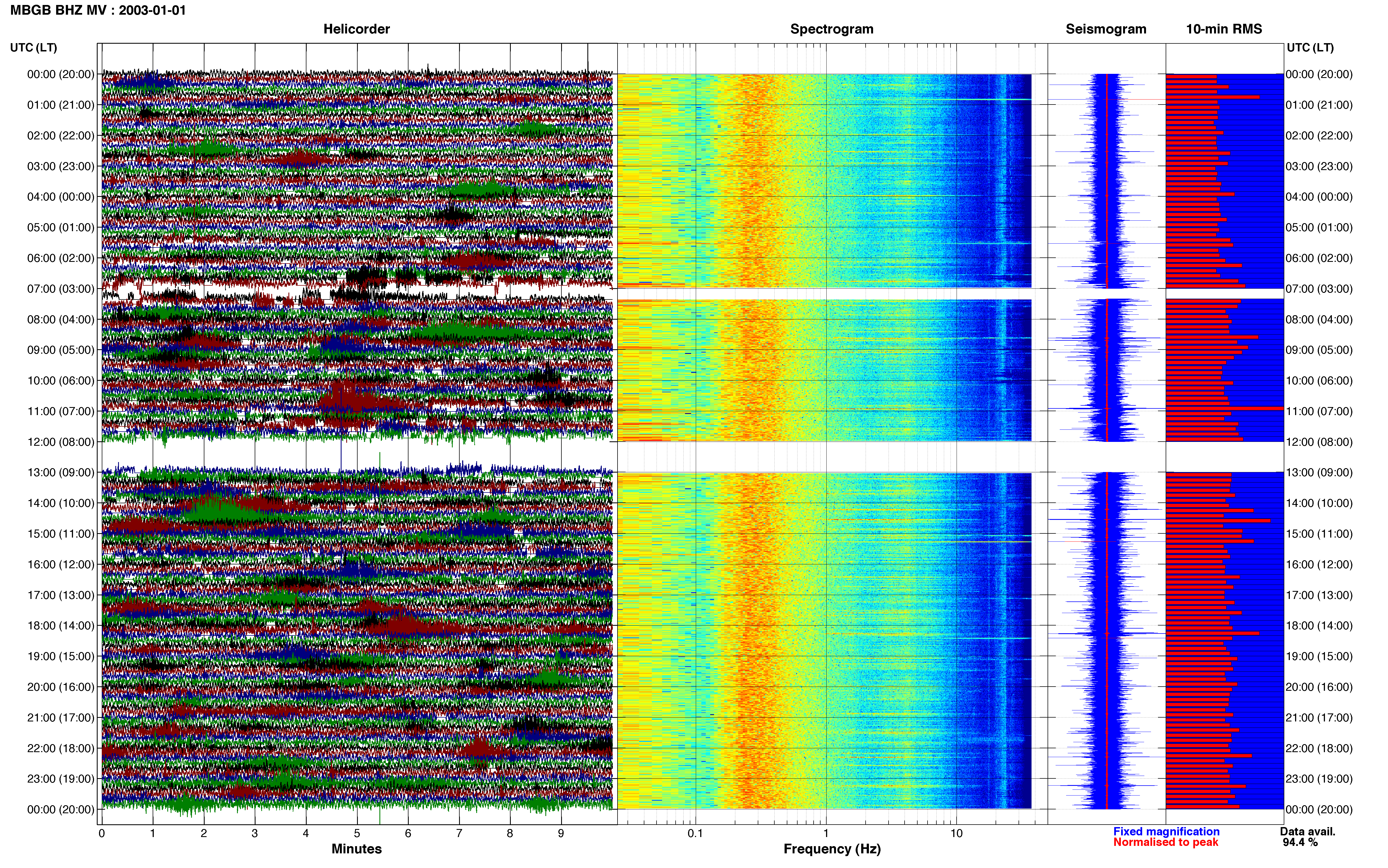Click the 22:00 (18:00) label on the right axis
The width and height of the screenshot is (1388, 868).
[x=1319, y=749]
